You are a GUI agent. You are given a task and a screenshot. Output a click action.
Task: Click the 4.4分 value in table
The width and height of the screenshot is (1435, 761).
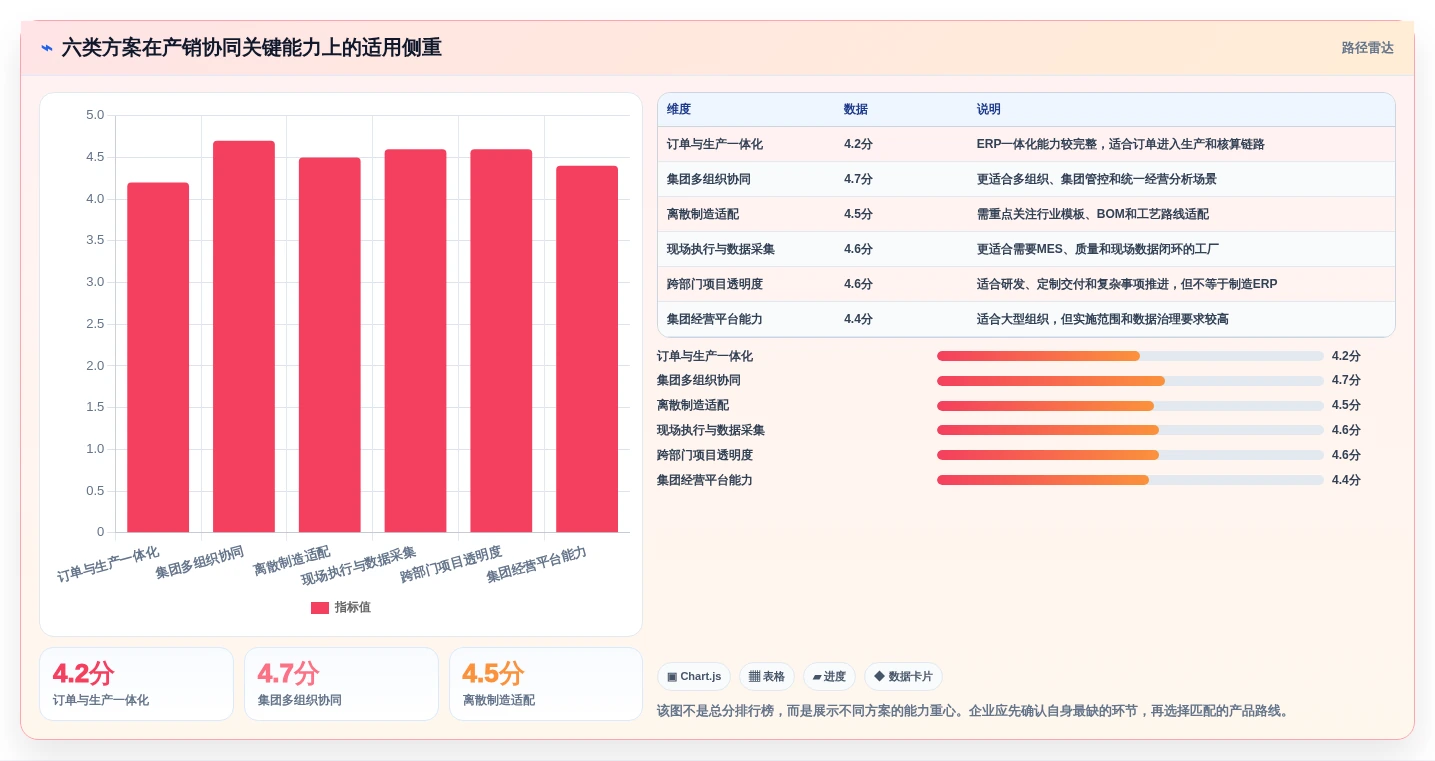click(x=858, y=319)
